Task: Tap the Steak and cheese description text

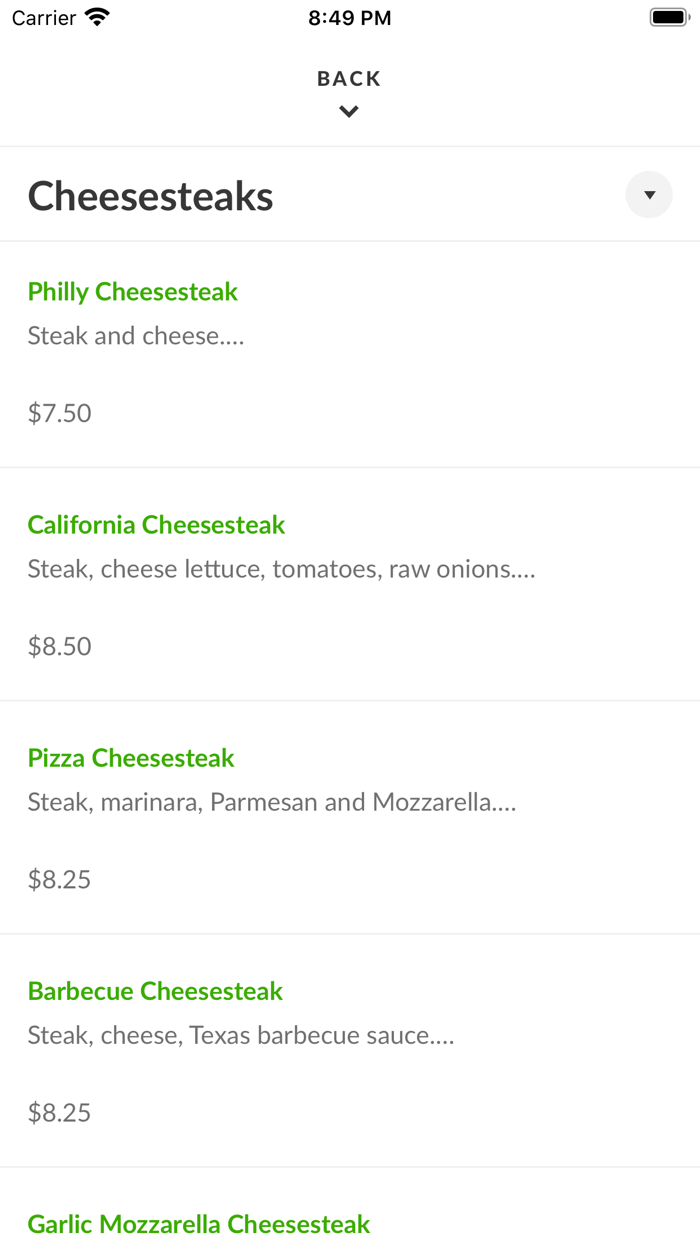Action: [x=136, y=335]
